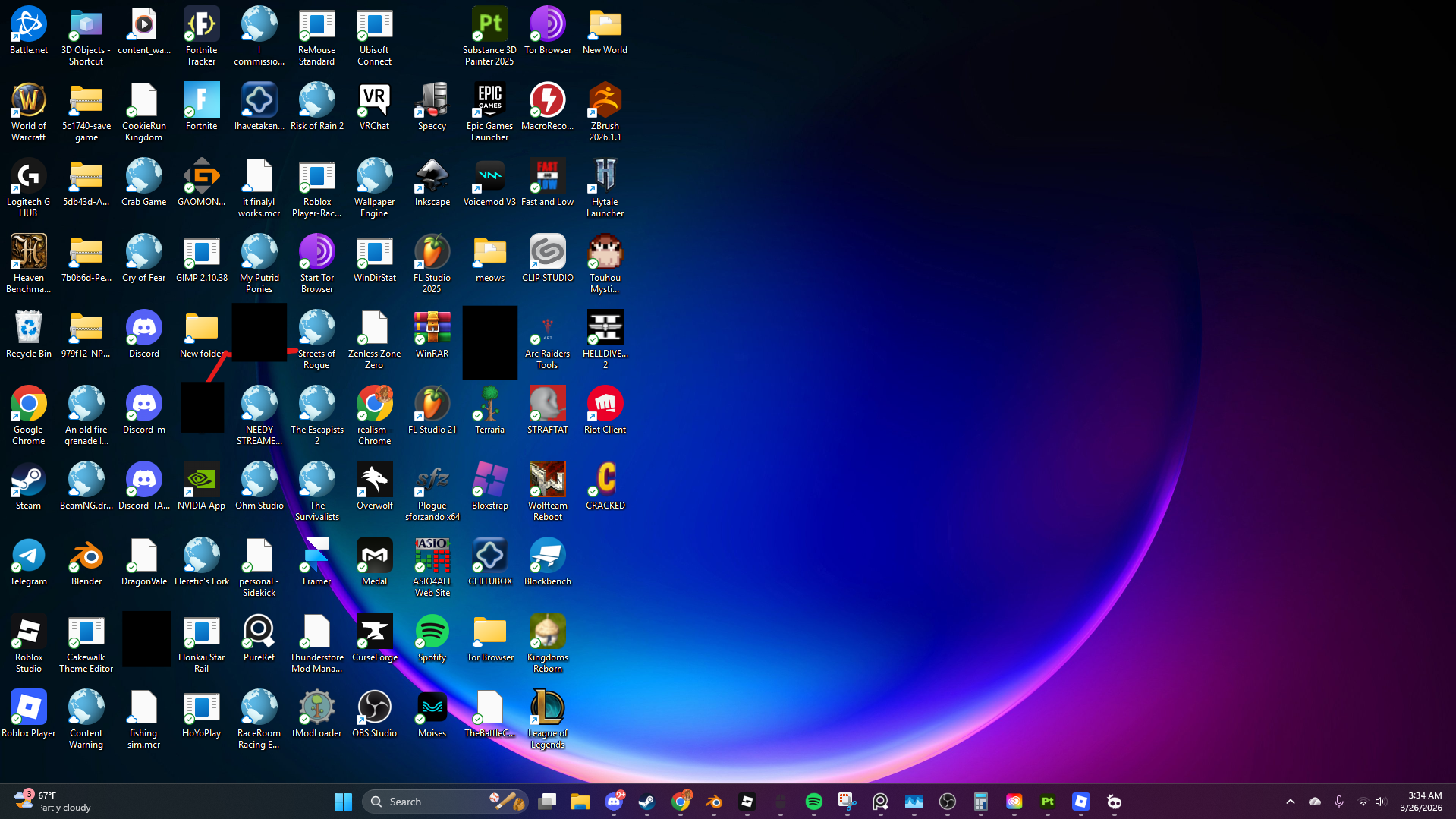Viewport: 1456px width, 819px height.
Task: Open the clock and date panel
Action: point(1420,802)
